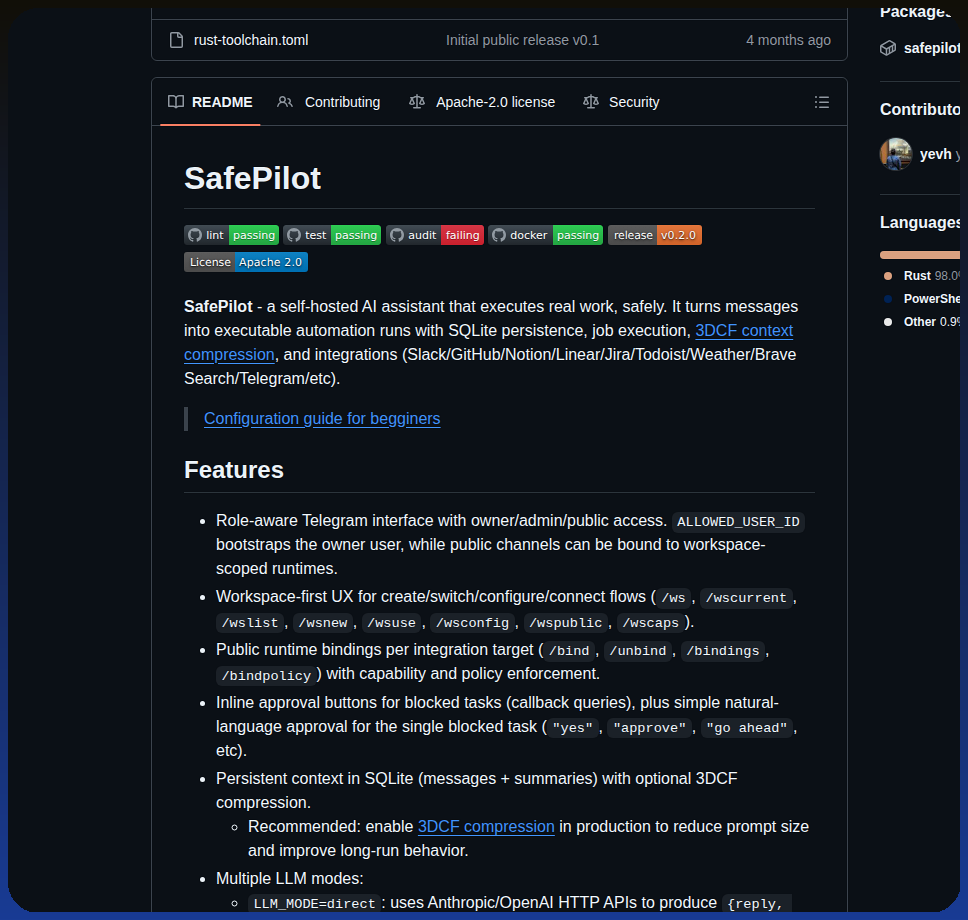968x920 pixels.
Task: Click the package cube icon beside safepilot
Action: pos(888,48)
